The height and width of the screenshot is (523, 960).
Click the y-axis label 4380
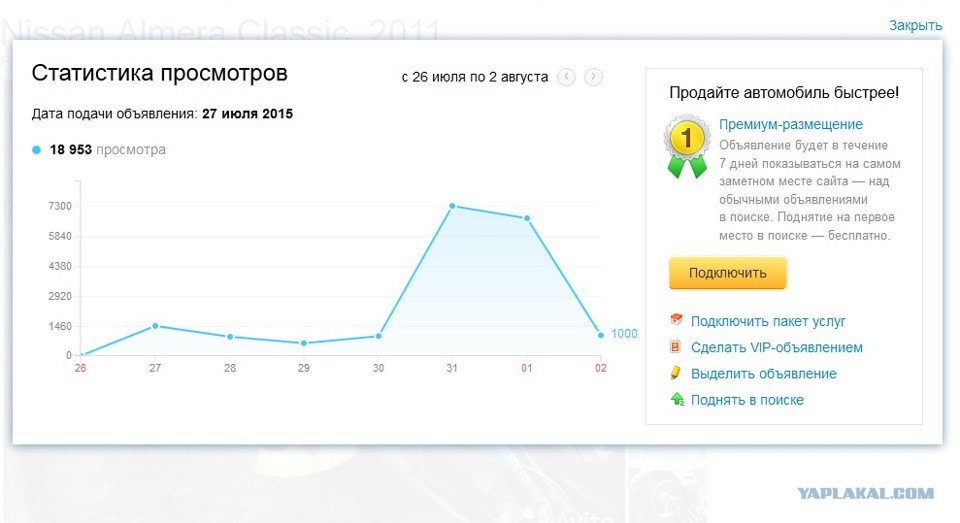(60, 266)
